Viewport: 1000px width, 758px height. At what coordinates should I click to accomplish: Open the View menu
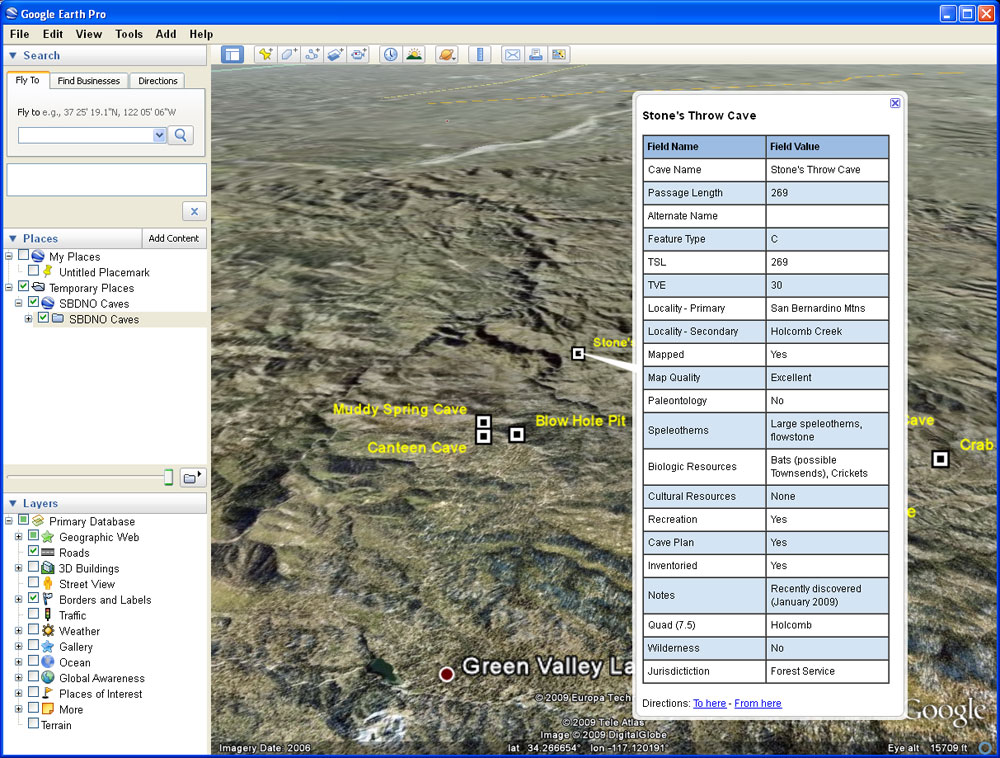(89, 34)
